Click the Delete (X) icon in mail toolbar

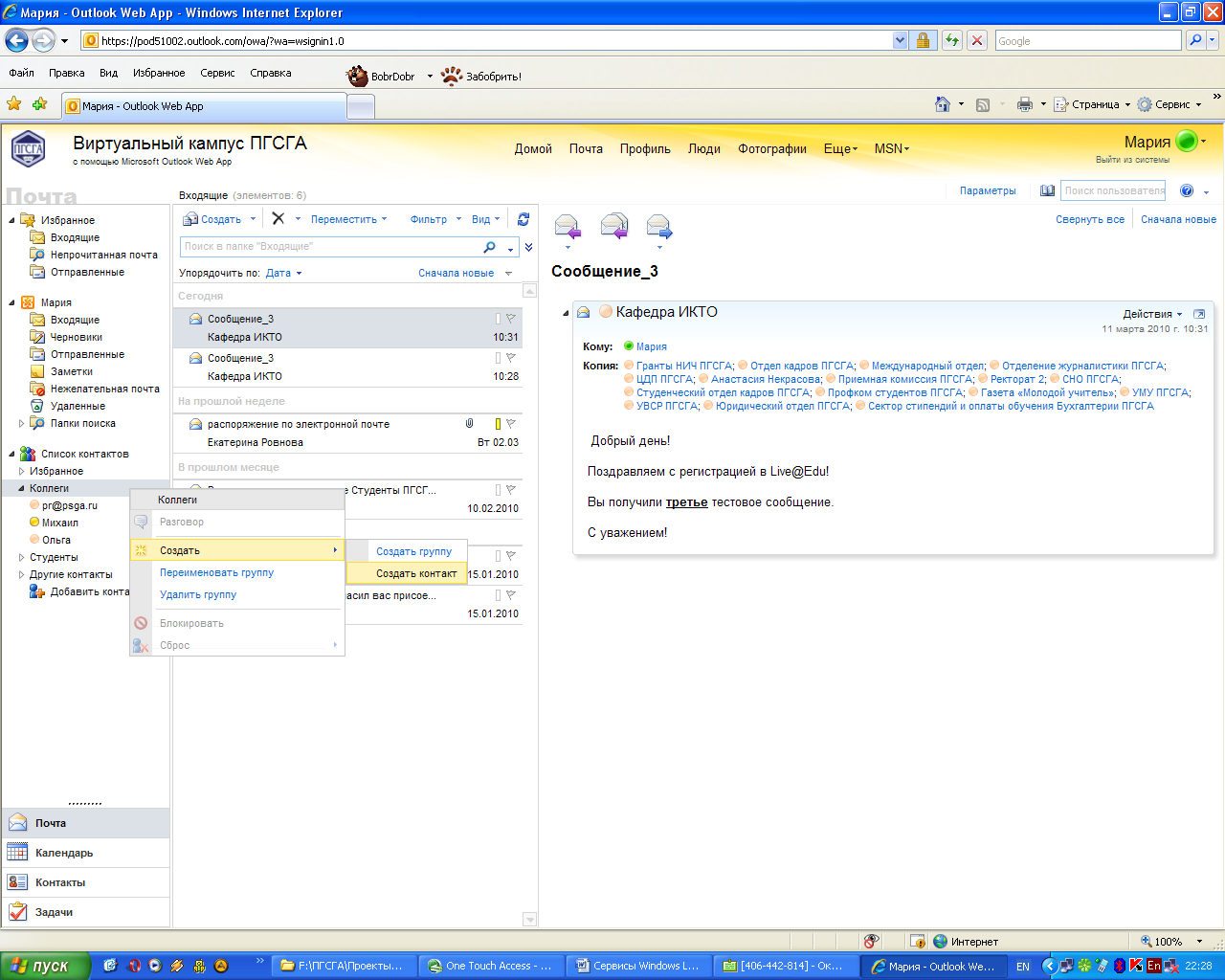coord(278,219)
